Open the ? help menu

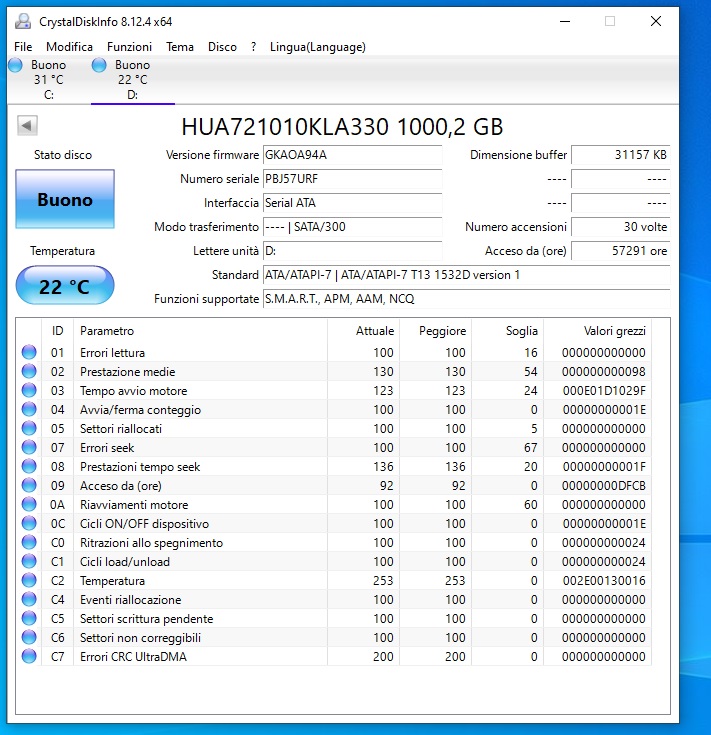pos(253,47)
